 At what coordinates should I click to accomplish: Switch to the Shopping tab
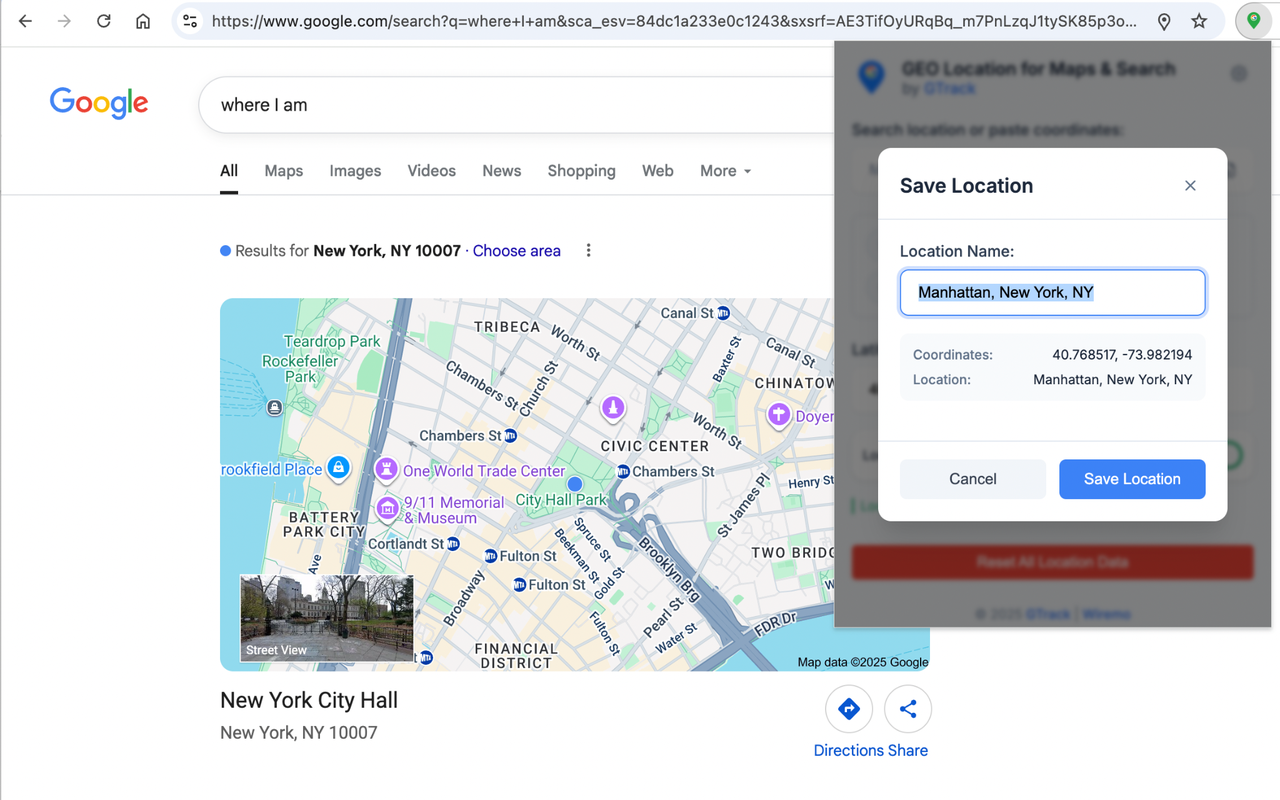pos(581,170)
